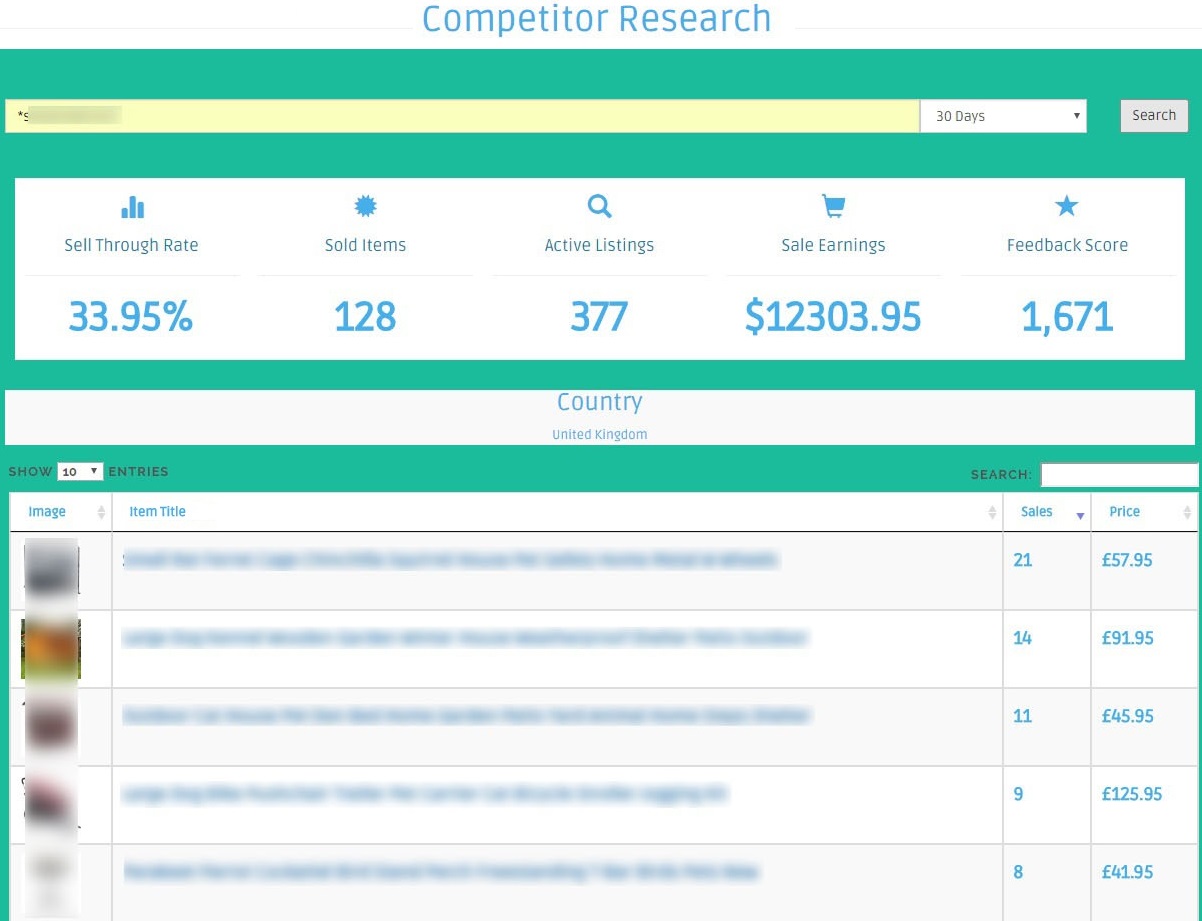Viewport: 1202px width, 921px height.
Task: Click the Active Listings magnifier icon
Action: pyautogui.click(x=599, y=206)
